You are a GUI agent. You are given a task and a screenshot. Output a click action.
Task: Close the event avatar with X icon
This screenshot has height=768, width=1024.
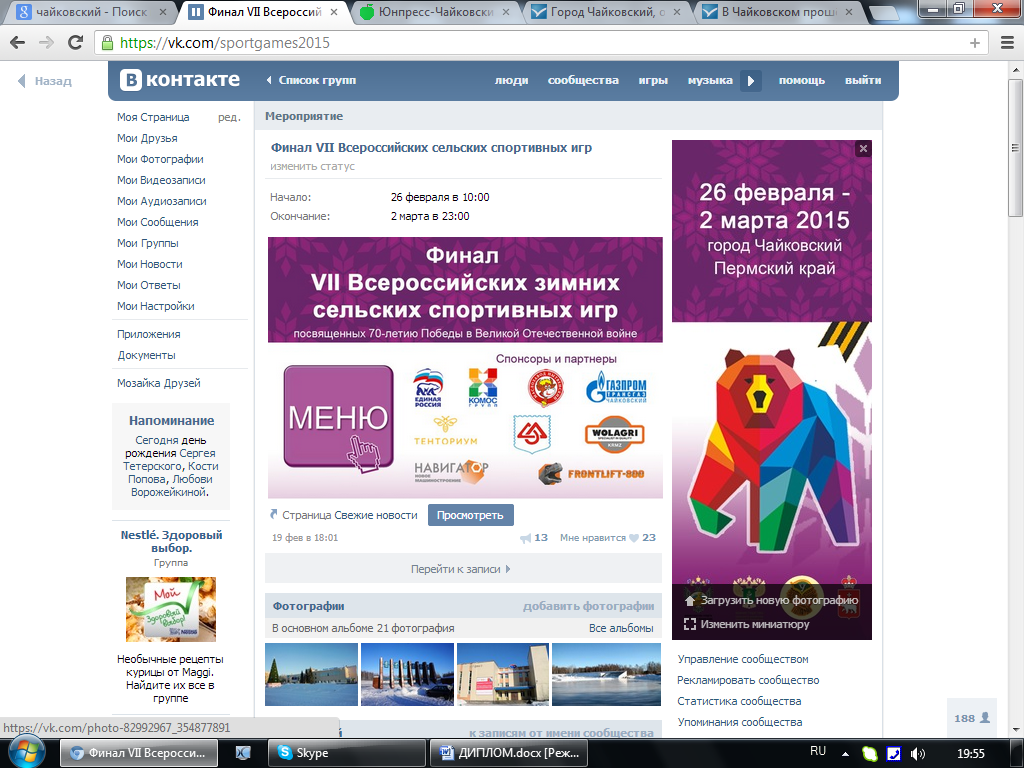863,149
